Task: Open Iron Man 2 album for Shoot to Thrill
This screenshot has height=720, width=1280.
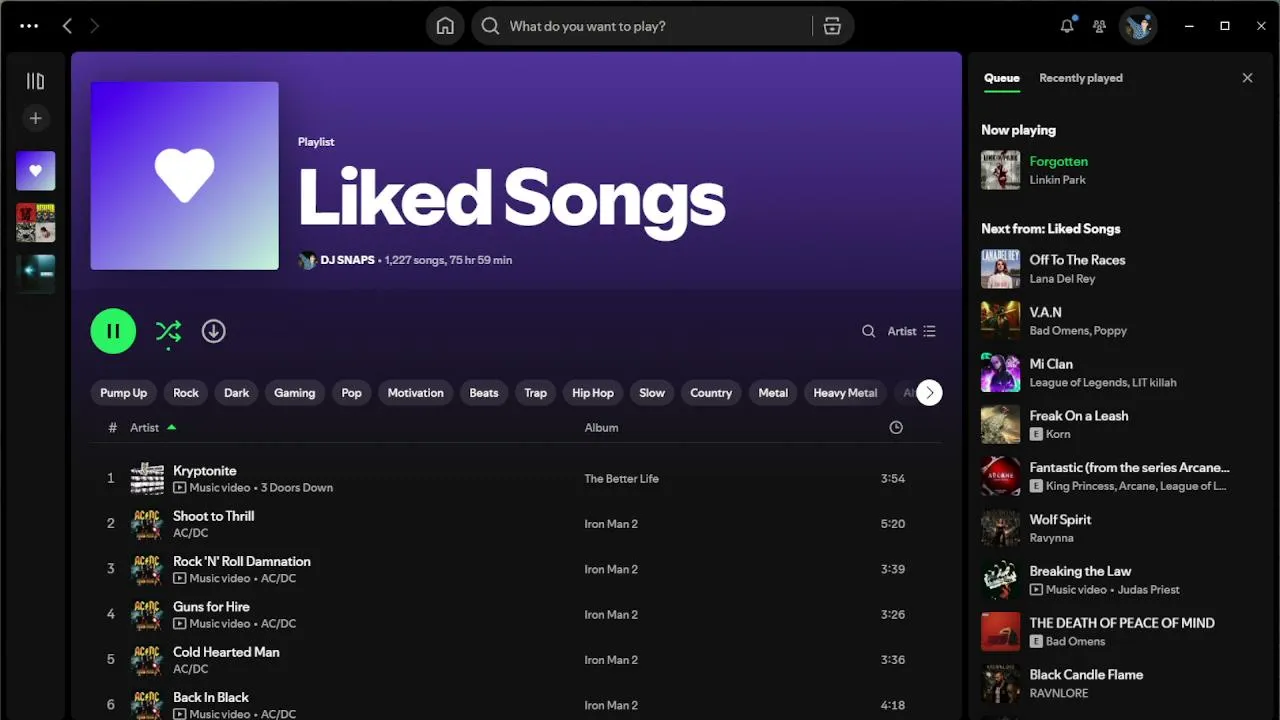Action: point(611,524)
